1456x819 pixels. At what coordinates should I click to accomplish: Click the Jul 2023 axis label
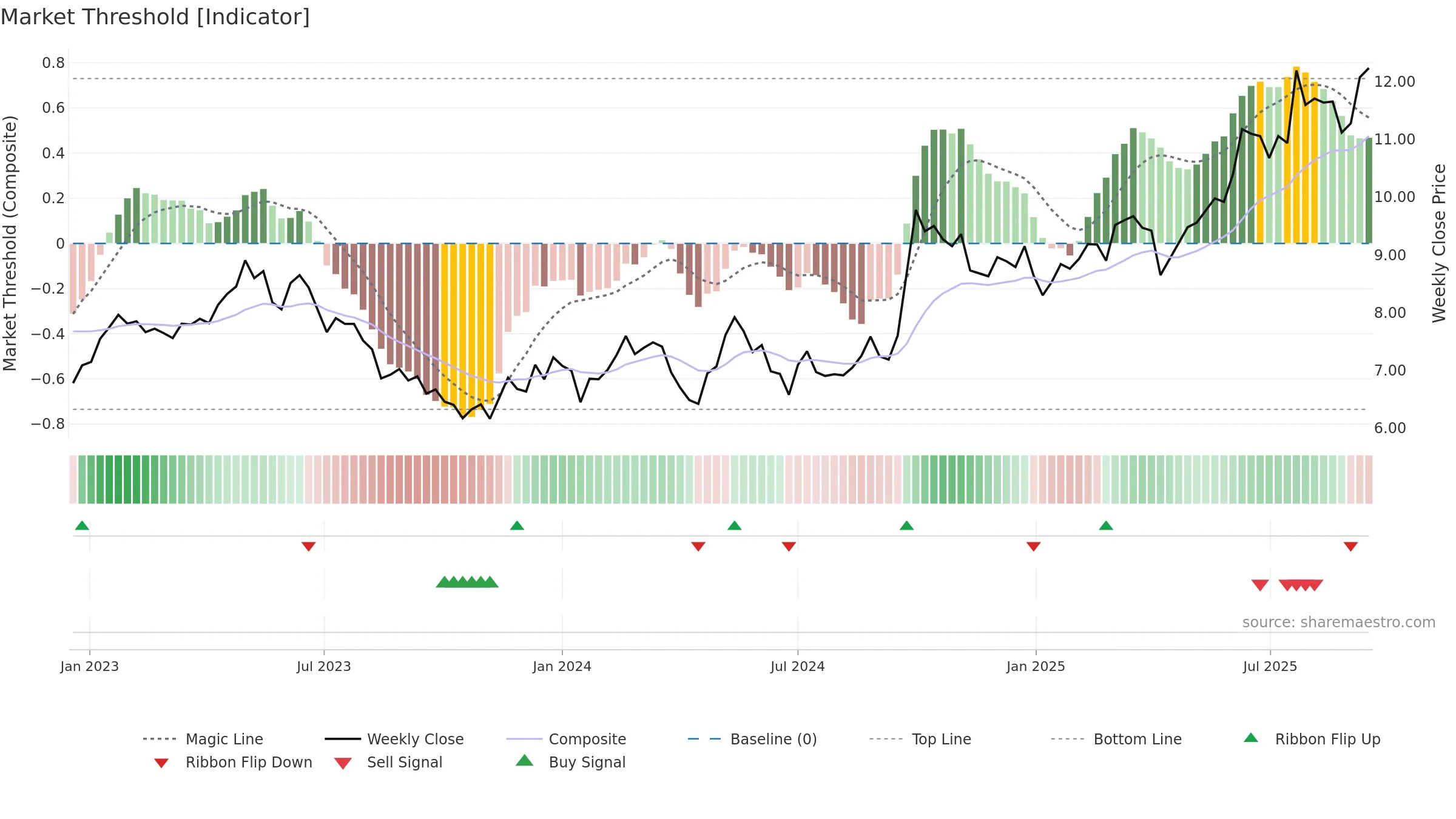[324, 666]
